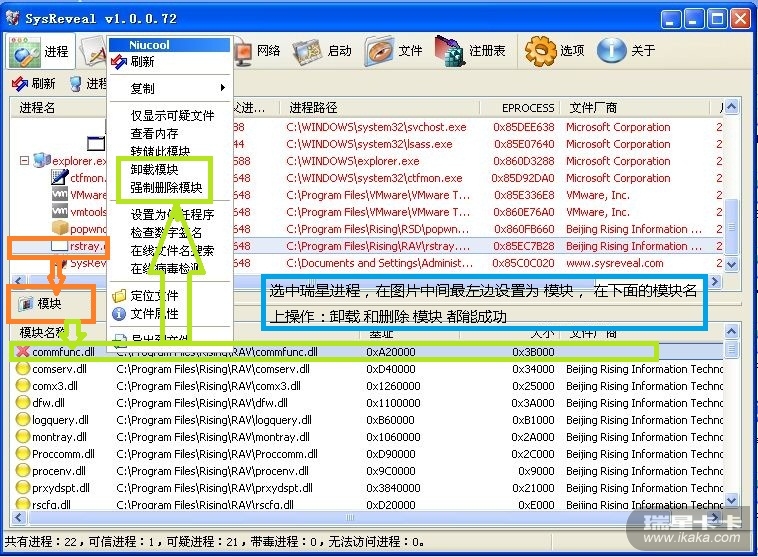Select the commfunc.dll module row icon

click(x=22, y=352)
